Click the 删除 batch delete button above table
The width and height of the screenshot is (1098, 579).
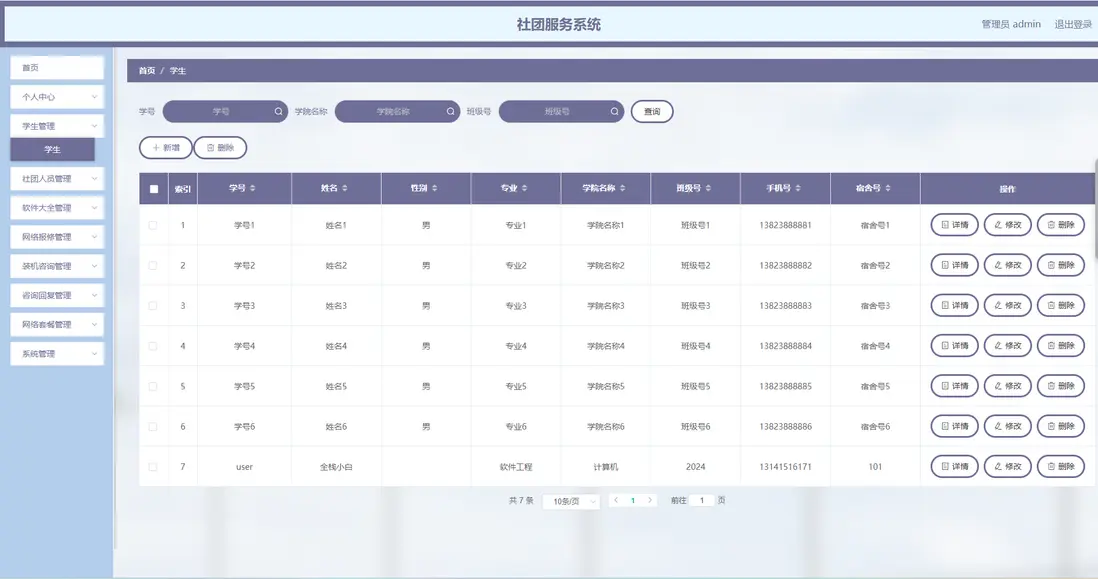221,148
